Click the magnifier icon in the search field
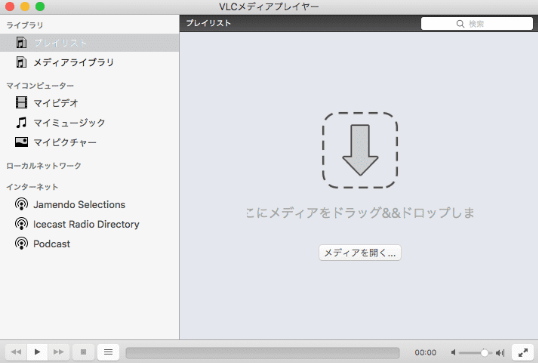Screen dimensions: 538x363 point(460,24)
